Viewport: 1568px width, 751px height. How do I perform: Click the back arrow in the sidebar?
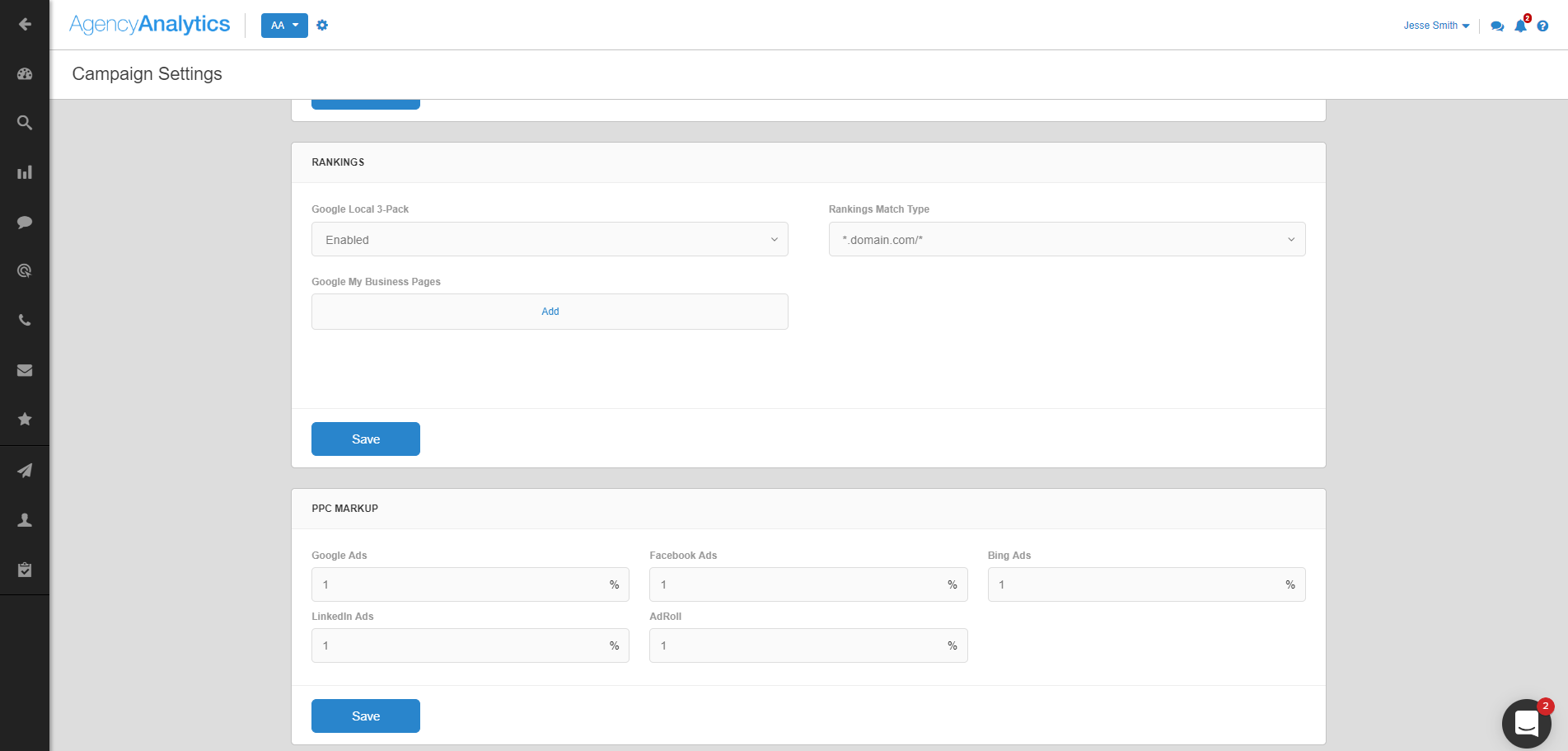25,24
